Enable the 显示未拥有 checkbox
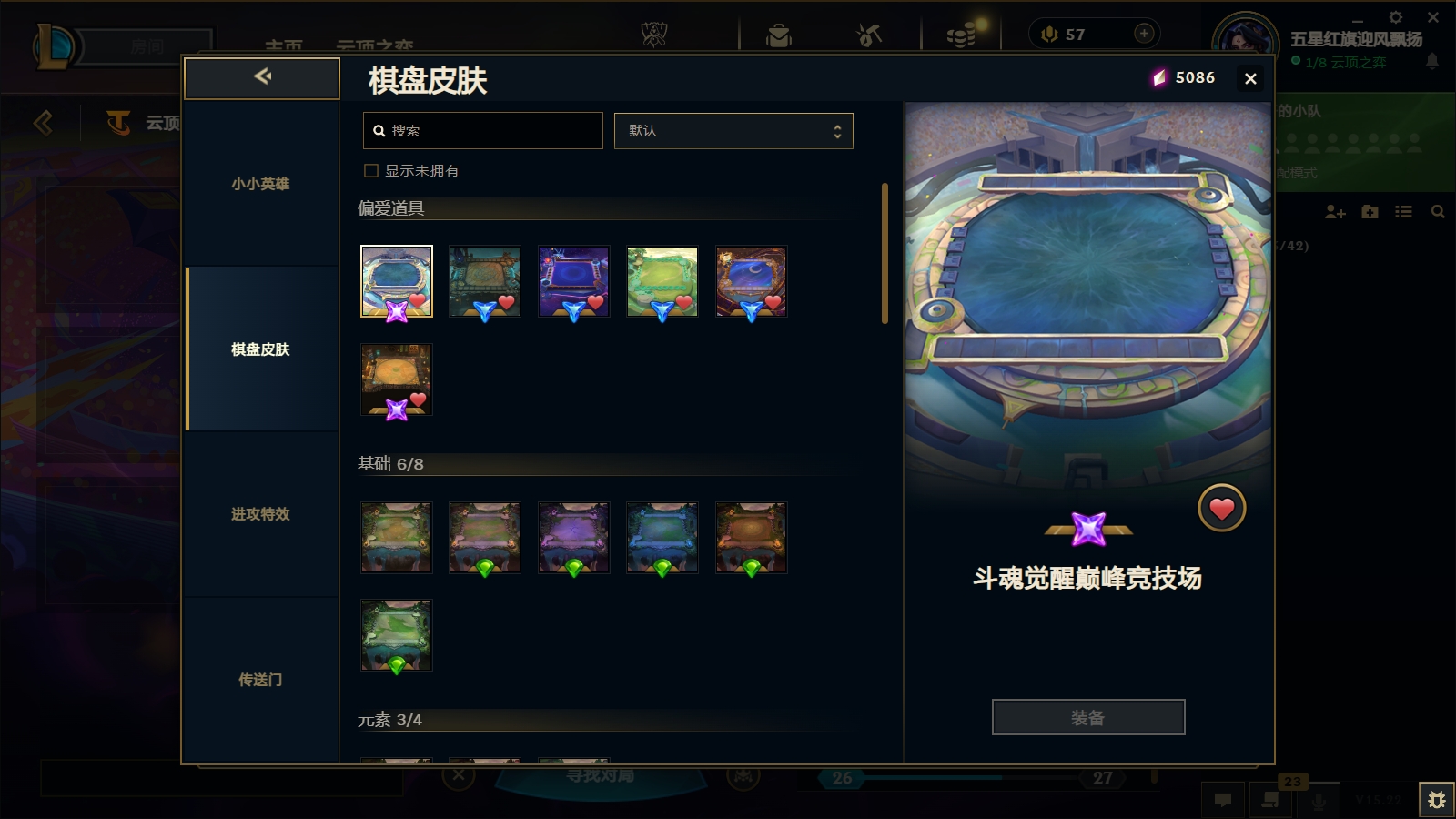Screen dimensions: 1456x819 (x=371, y=170)
